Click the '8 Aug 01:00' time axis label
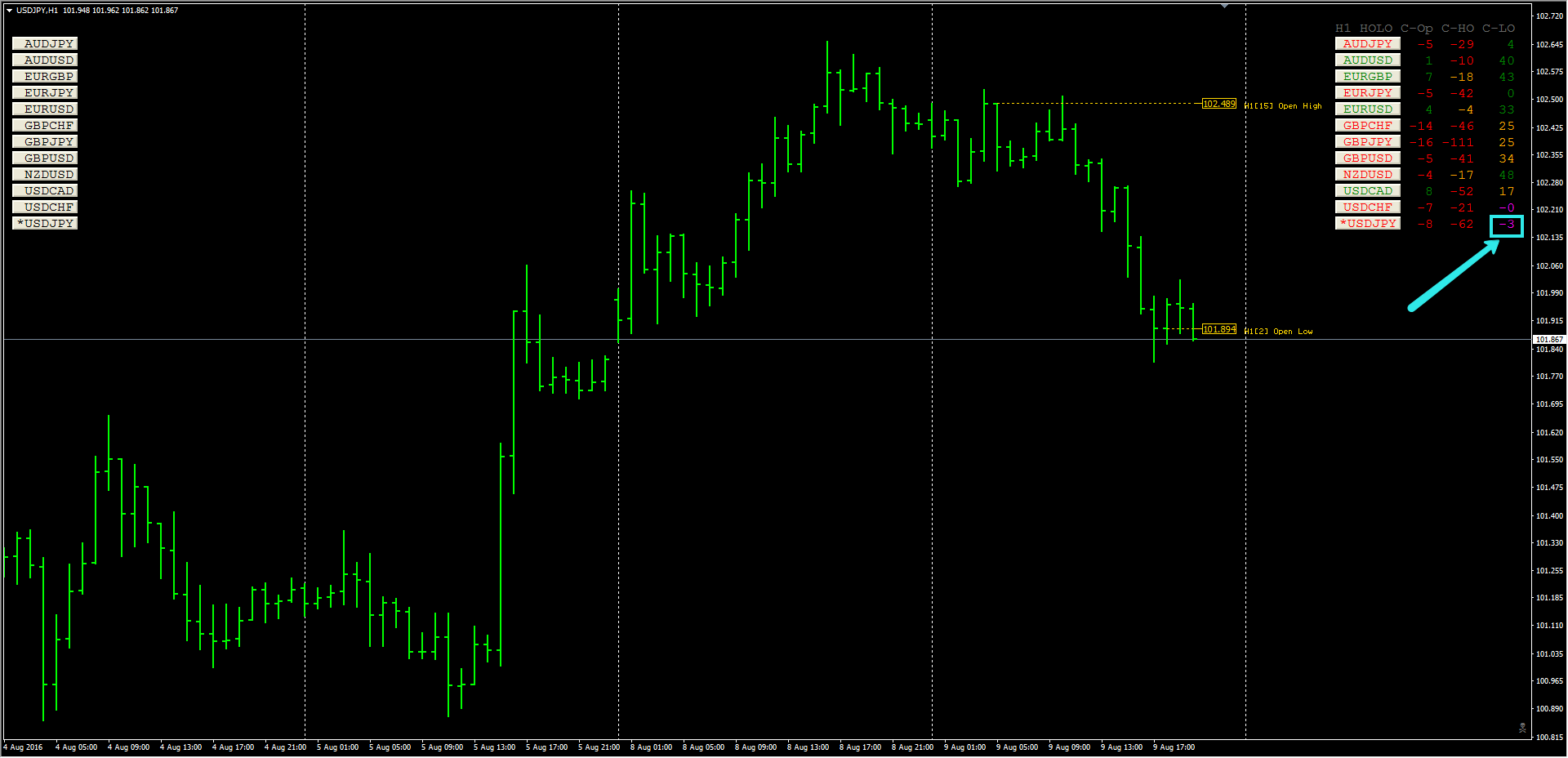Viewport: 1568px width, 758px height. [651, 747]
